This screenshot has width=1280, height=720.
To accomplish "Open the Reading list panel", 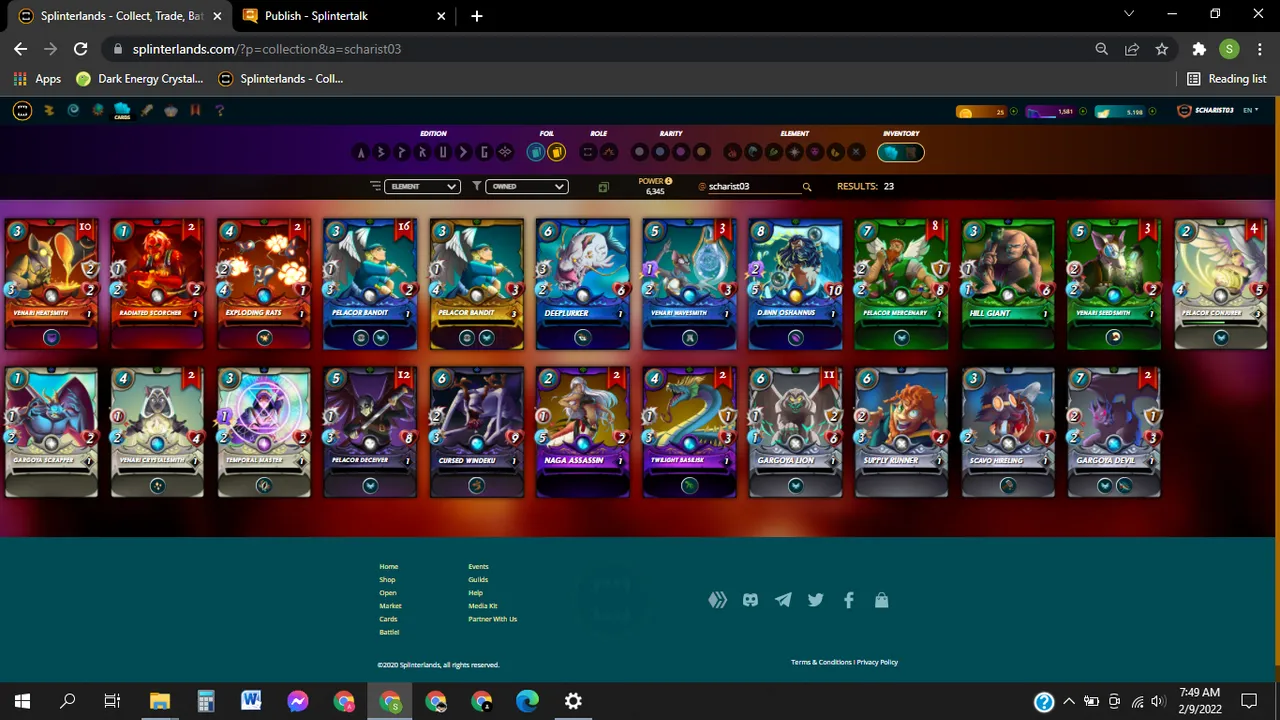I will click(x=1226, y=78).
